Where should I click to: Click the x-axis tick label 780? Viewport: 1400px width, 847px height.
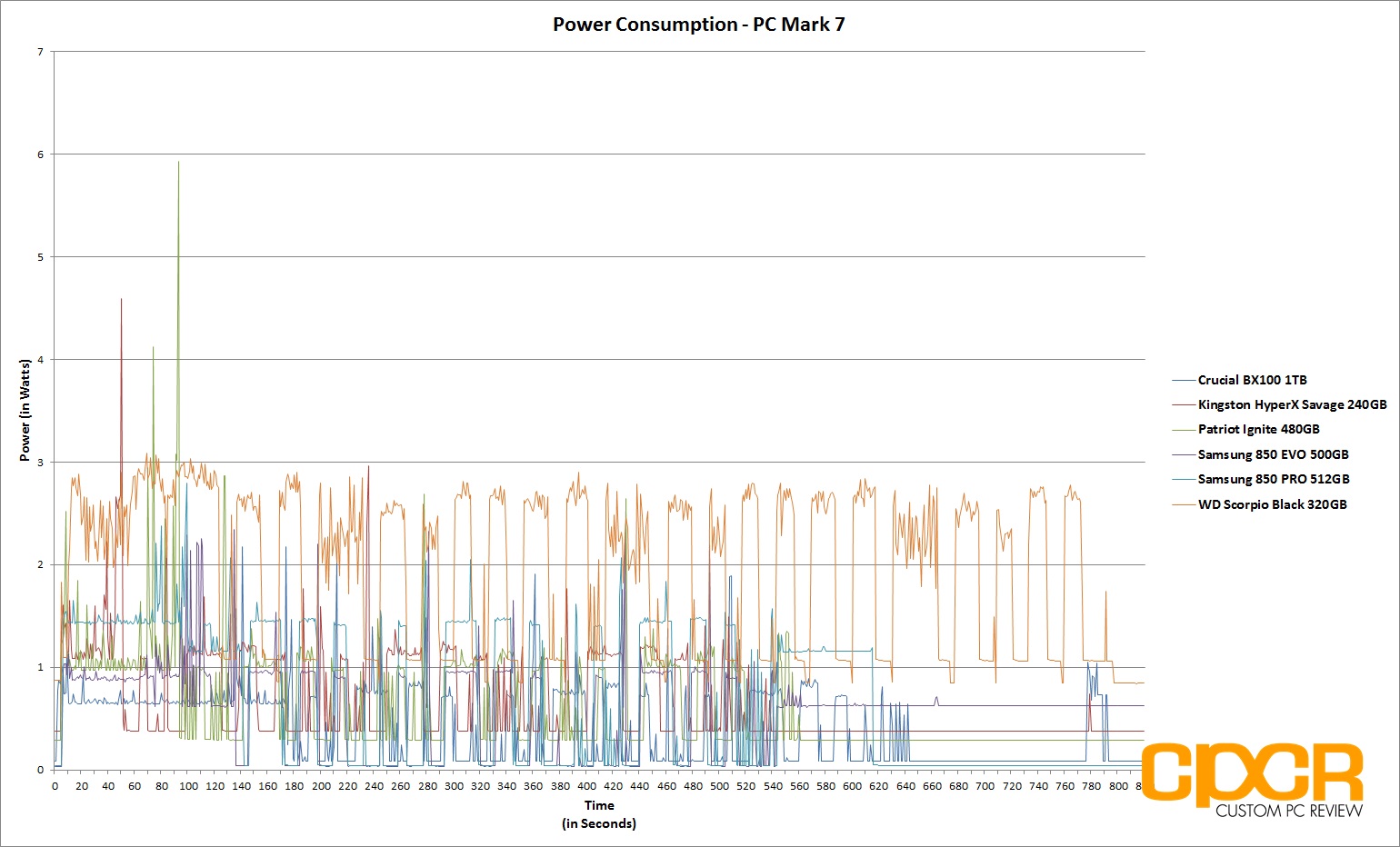tap(1091, 786)
